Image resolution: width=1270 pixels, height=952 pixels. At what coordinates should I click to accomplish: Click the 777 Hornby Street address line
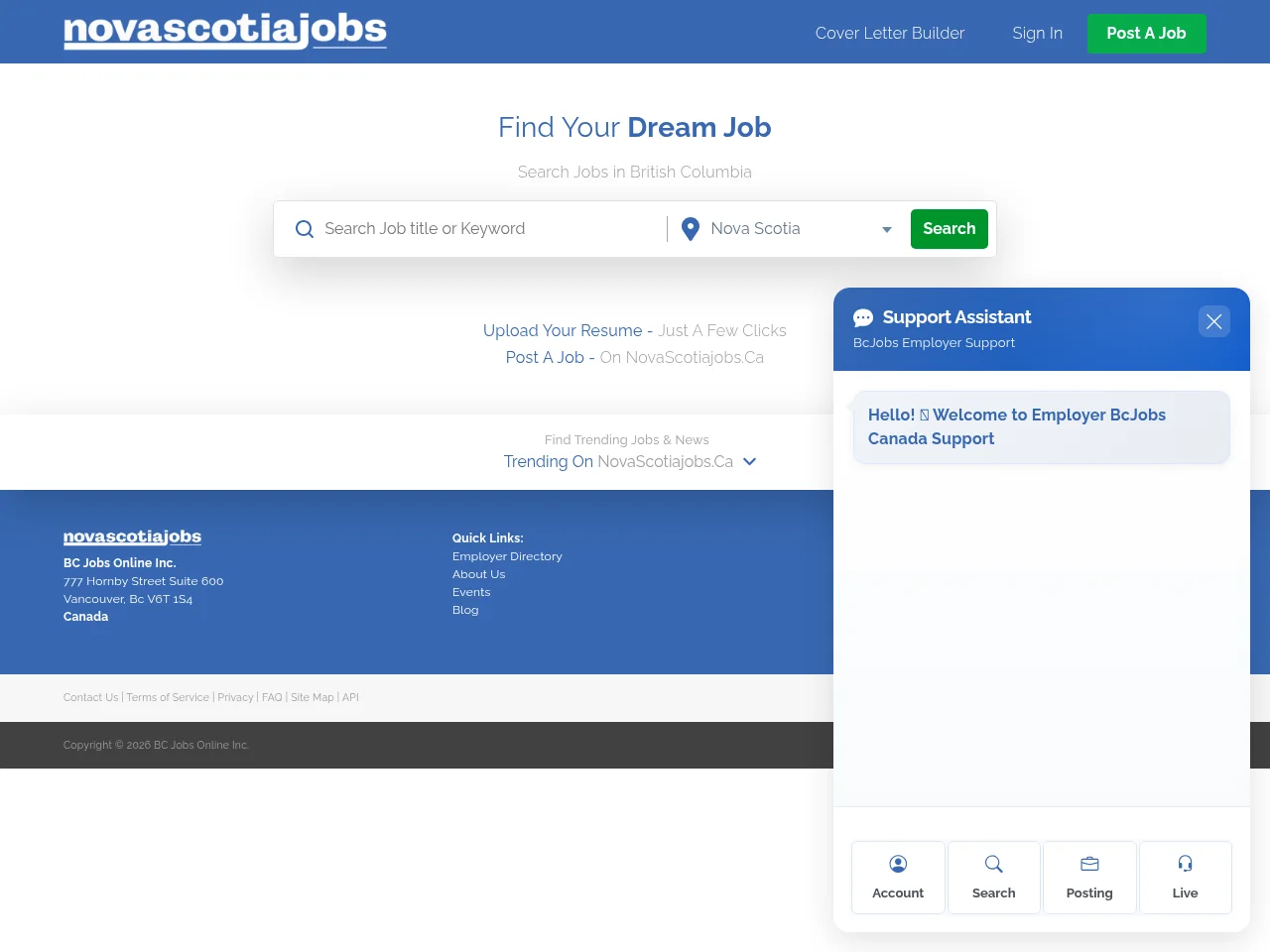pyautogui.click(x=144, y=581)
